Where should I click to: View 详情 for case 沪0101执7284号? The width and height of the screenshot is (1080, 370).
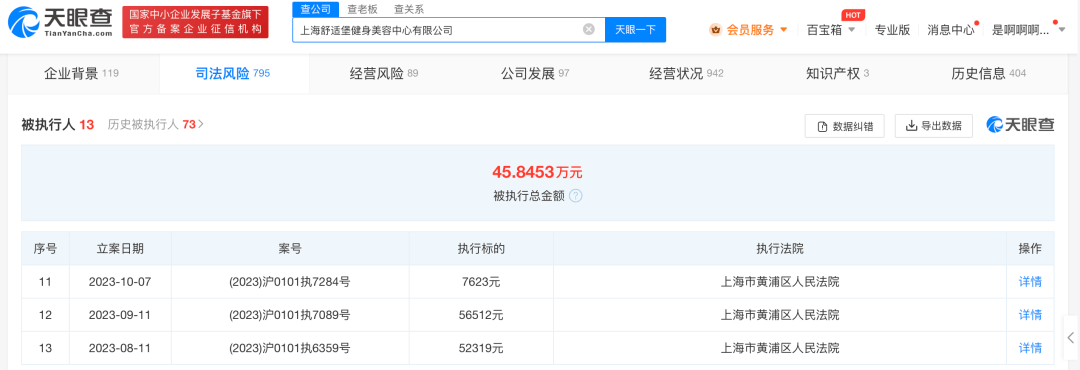click(x=1030, y=281)
